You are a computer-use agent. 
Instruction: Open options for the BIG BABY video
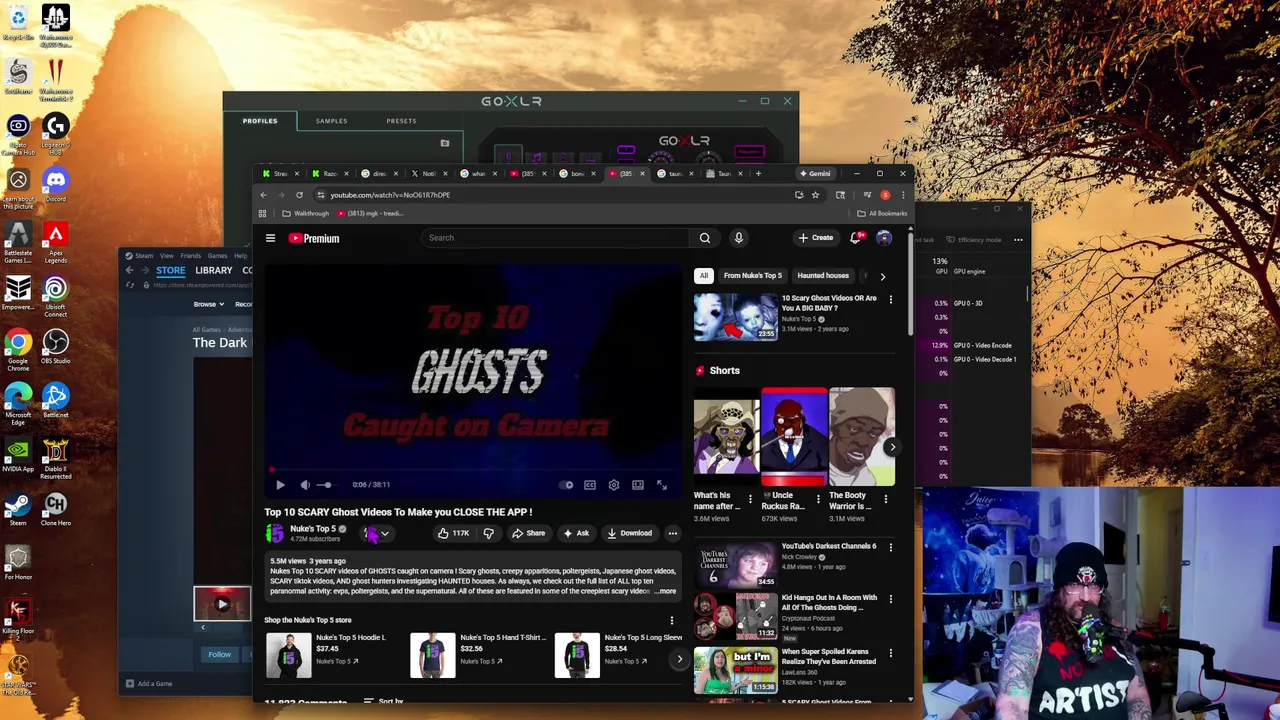[x=891, y=299]
